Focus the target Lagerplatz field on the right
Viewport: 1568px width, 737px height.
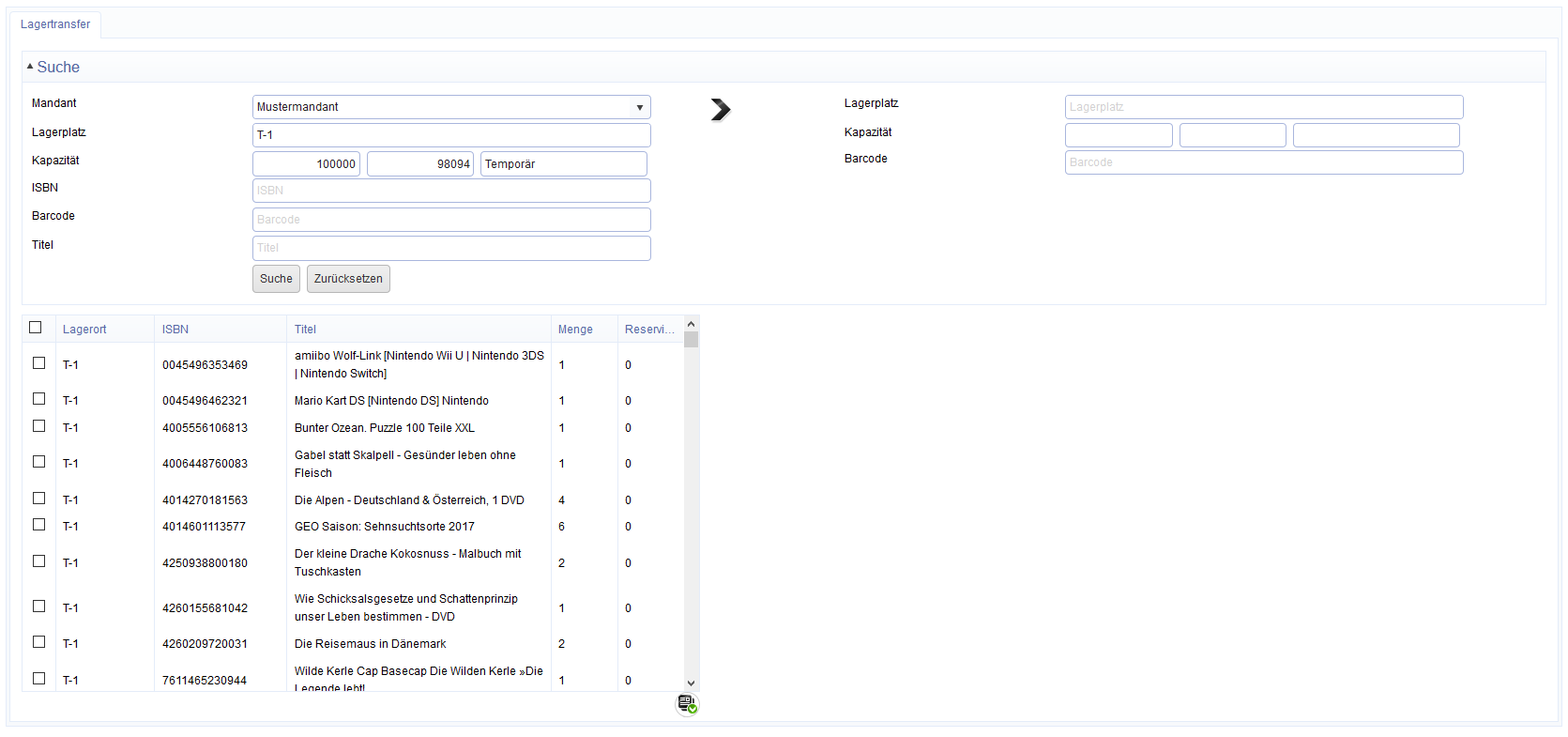(1264, 107)
